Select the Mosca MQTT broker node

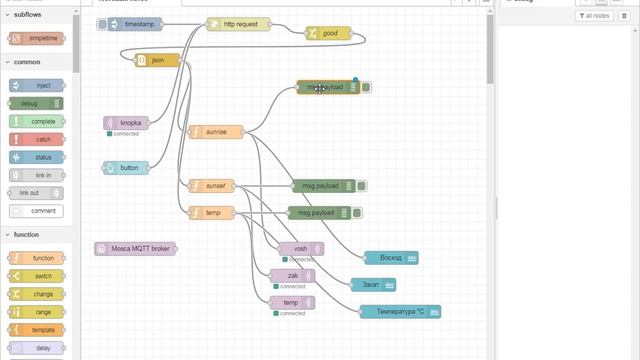click(135, 249)
